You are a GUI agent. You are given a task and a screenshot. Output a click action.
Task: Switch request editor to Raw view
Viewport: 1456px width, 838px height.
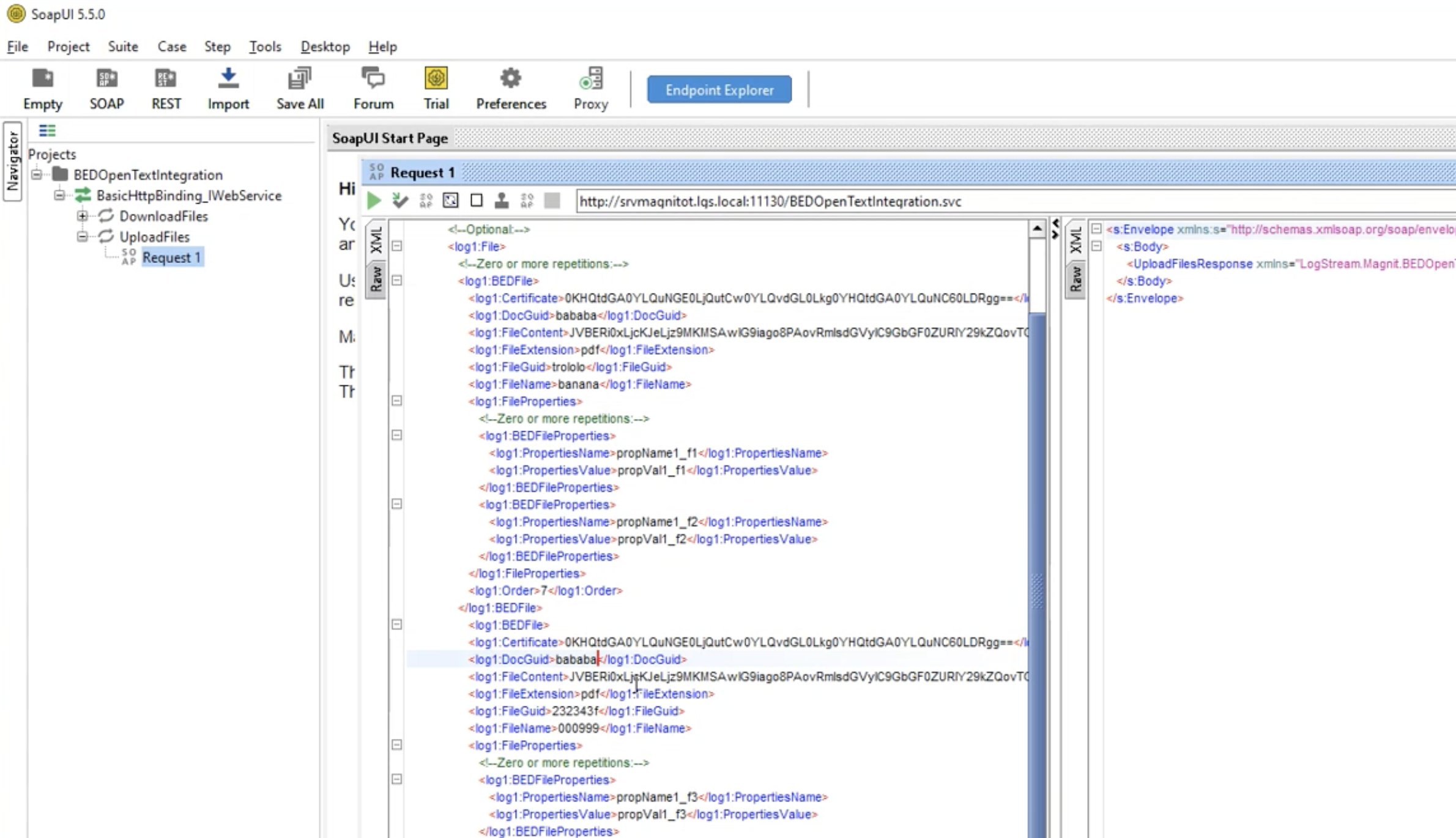click(376, 280)
